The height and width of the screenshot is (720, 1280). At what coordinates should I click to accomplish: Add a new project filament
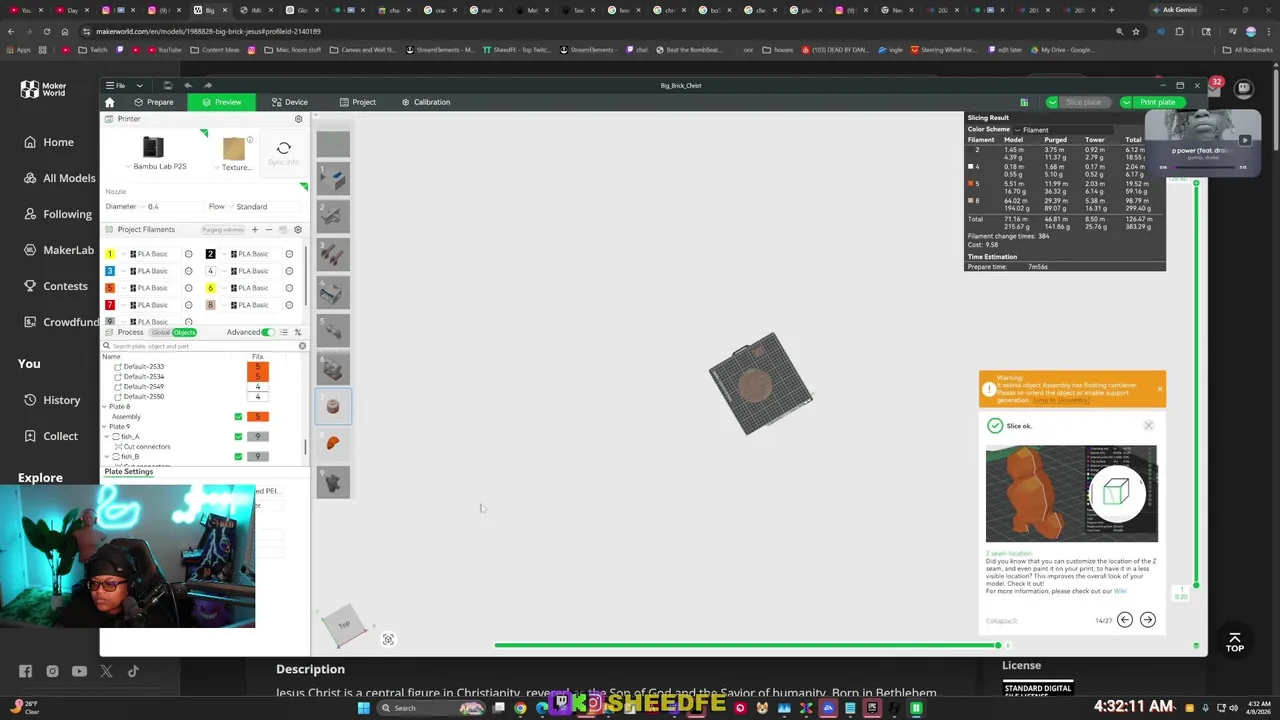pos(254,230)
